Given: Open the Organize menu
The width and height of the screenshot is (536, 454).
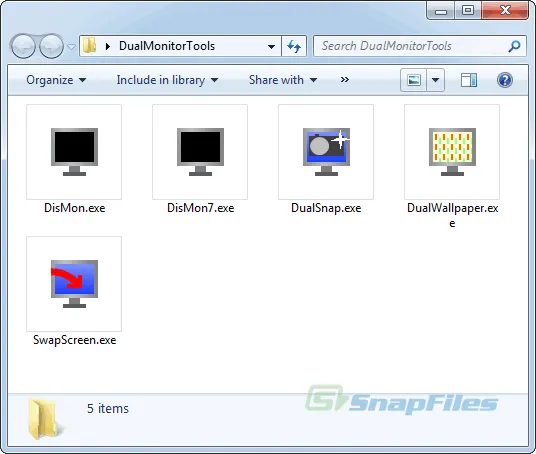Looking at the screenshot, I should point(56,80).
